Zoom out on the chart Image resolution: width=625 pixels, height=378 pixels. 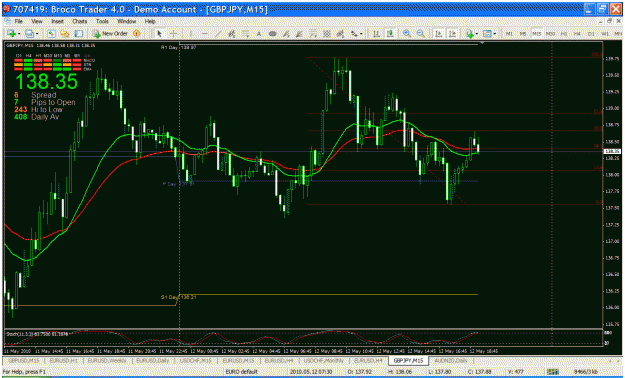[x=421, y=34]
